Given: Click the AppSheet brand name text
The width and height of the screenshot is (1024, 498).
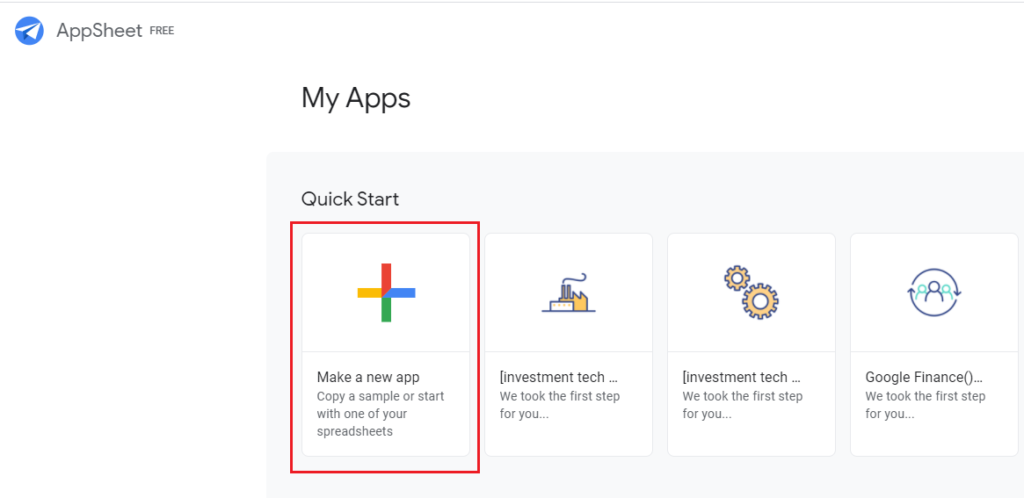Looking at the screenshot, I should (x=100, y=31).
